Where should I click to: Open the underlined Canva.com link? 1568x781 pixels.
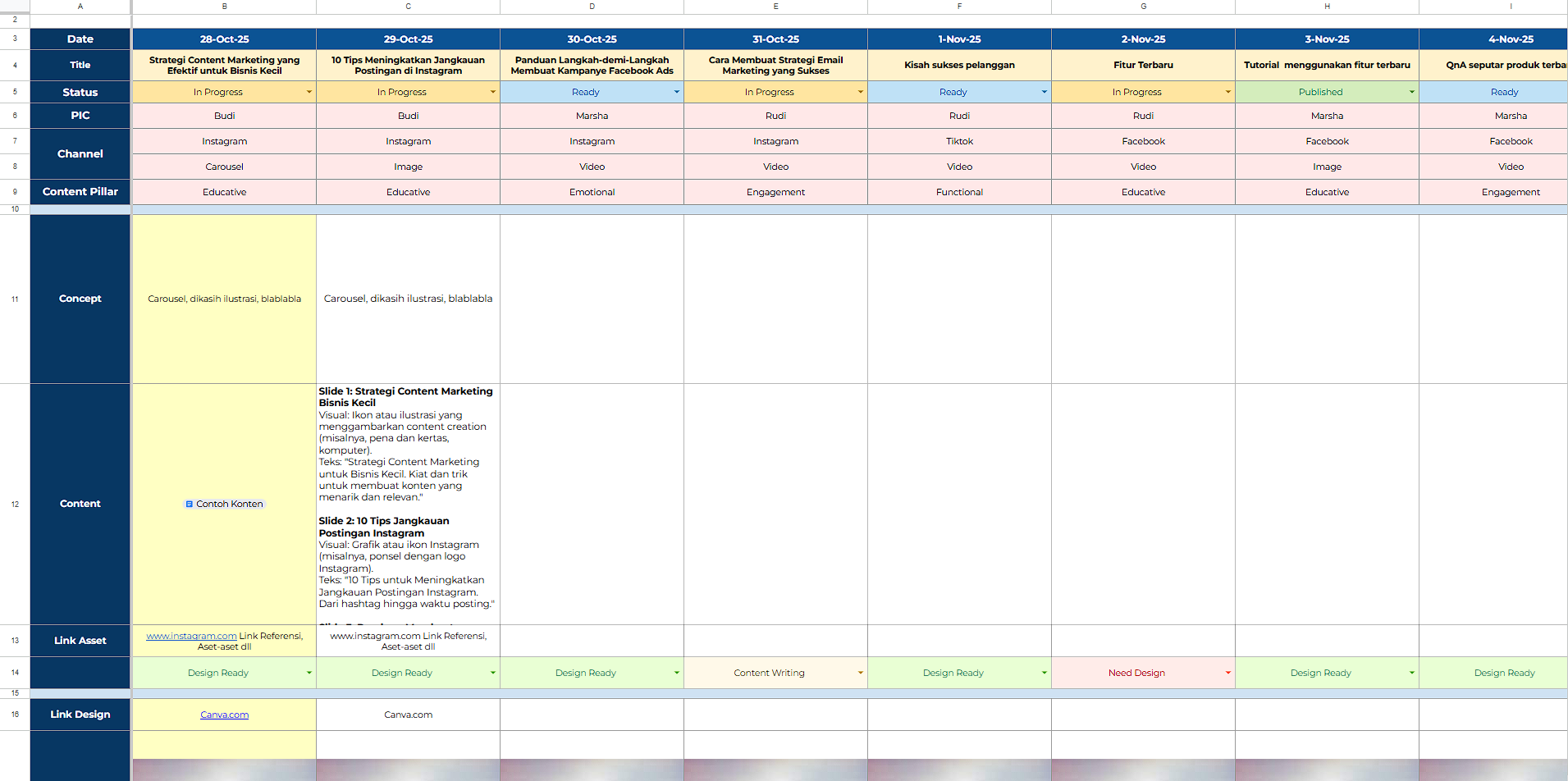click(x=224, y=715)
